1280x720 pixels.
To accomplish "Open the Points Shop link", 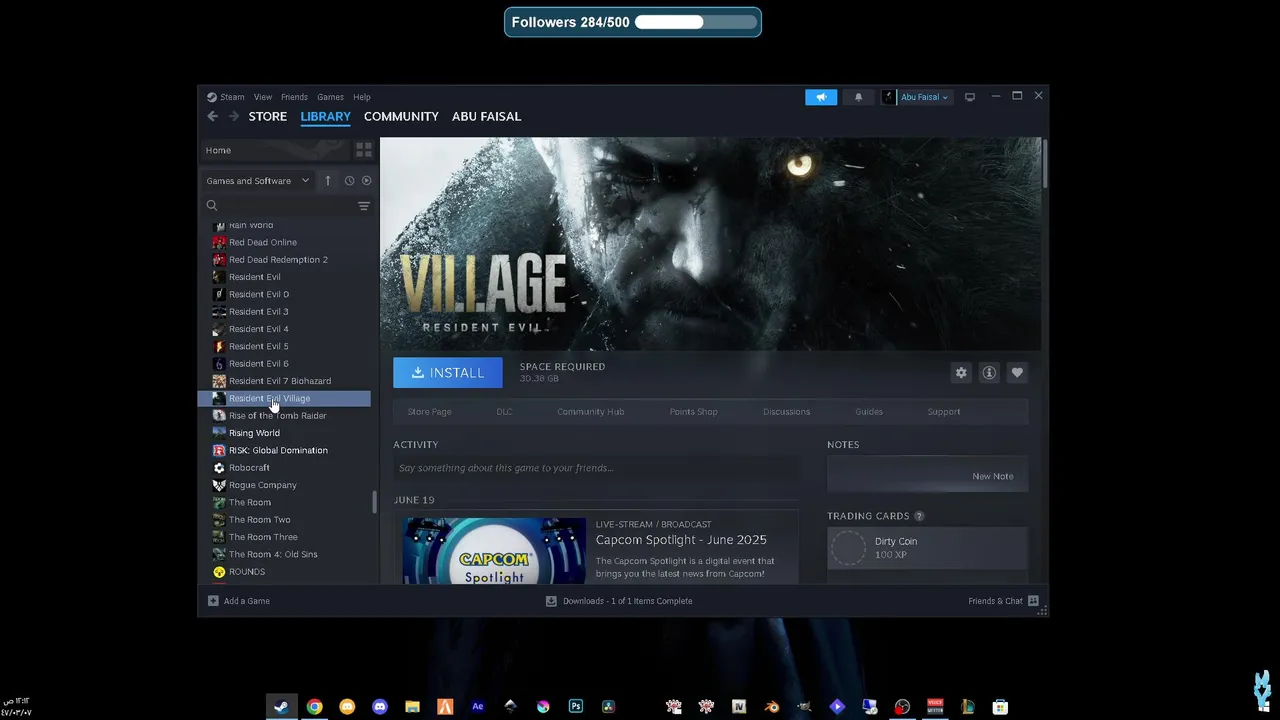I will [693, 412].
